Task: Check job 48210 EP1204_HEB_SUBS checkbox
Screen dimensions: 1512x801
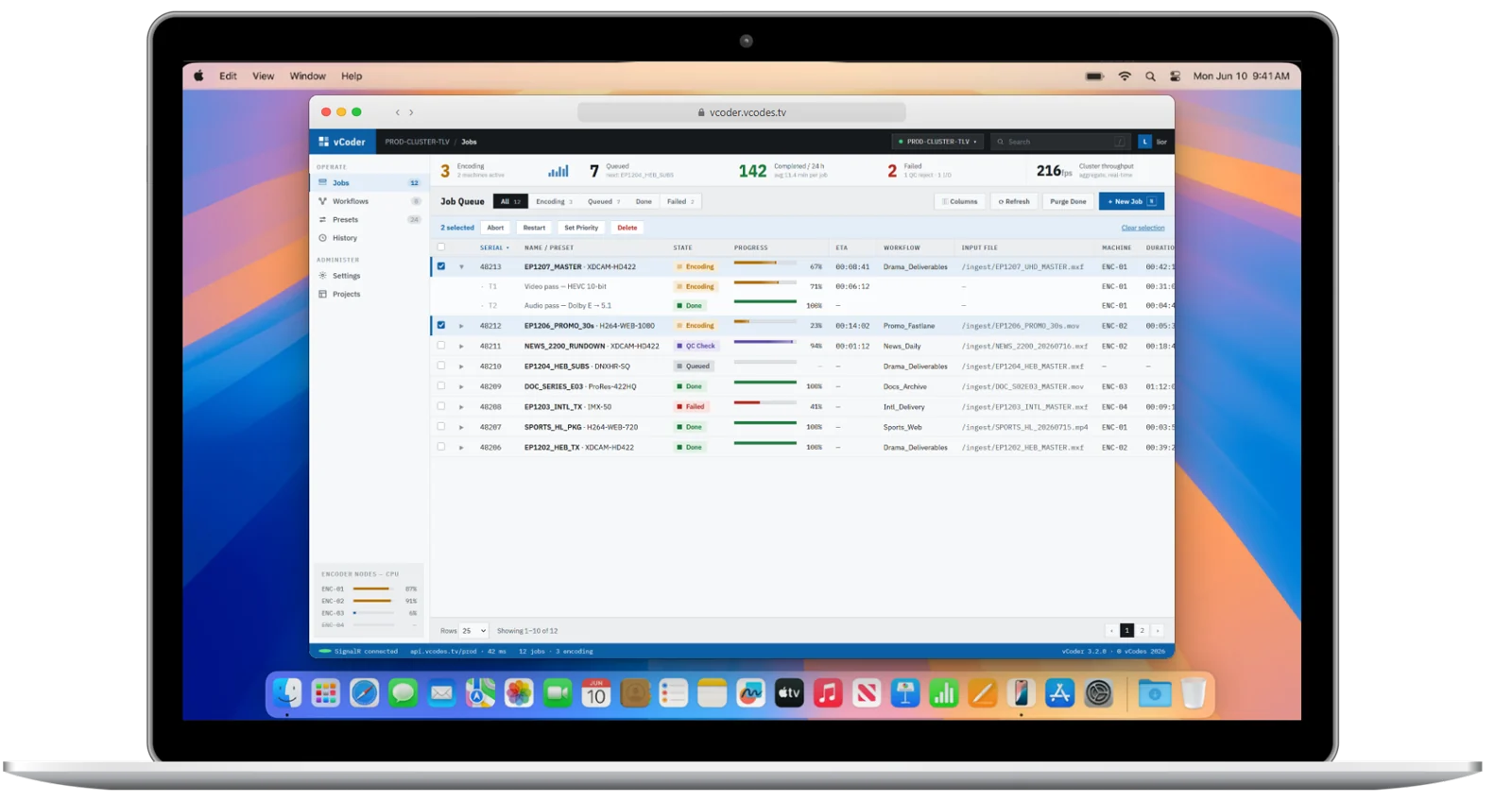Action: (x=441, y=366)
